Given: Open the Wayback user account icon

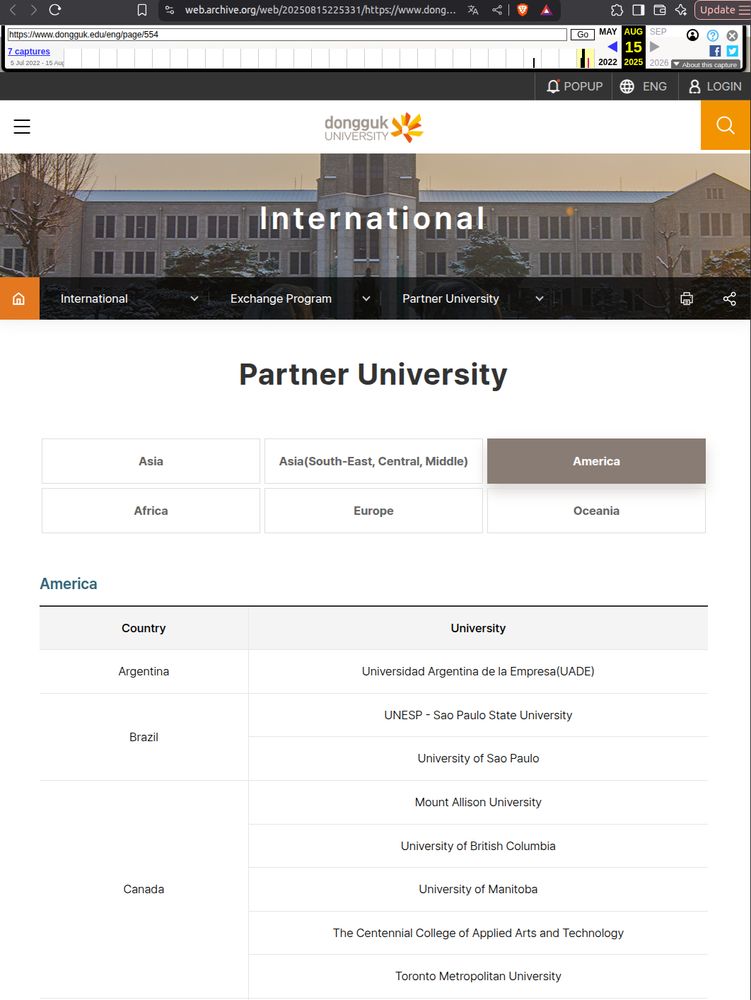Looking at the screenshot, I should click(x=692, y=35).
